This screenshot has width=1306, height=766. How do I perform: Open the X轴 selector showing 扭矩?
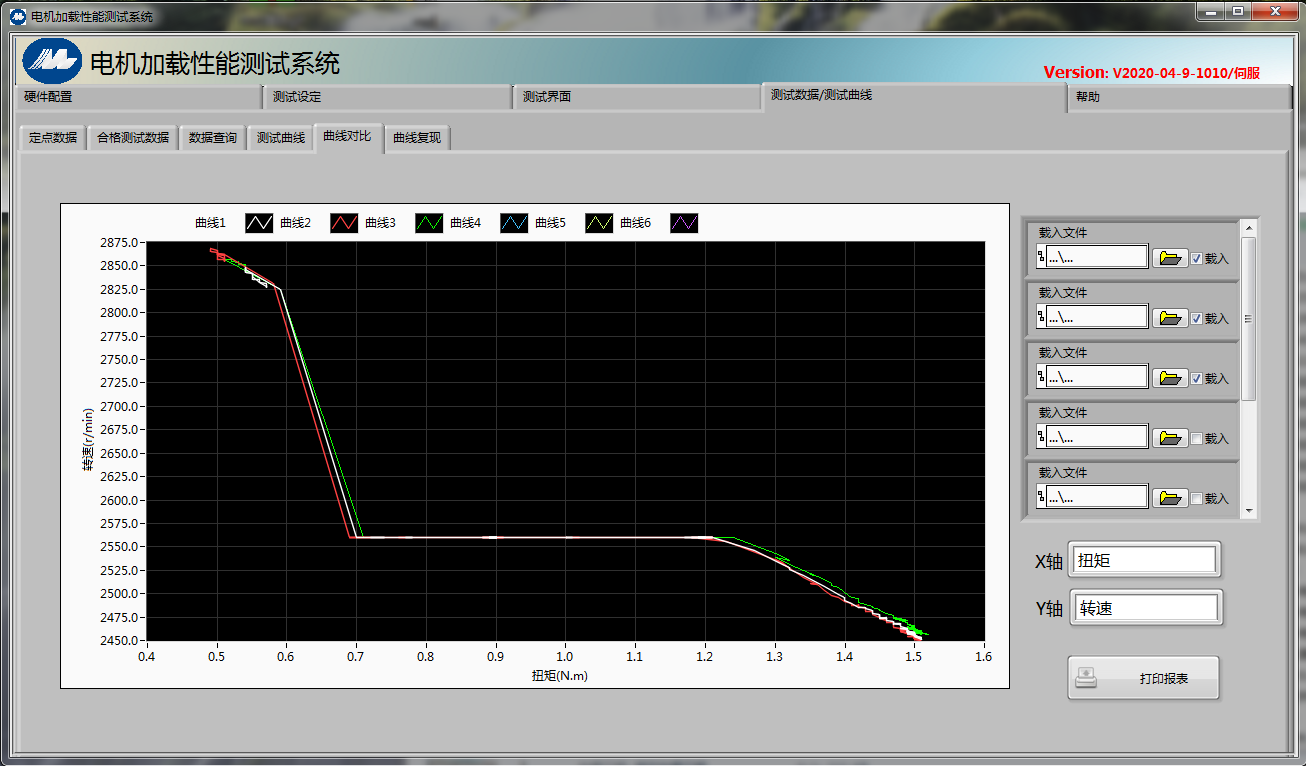1144,561
